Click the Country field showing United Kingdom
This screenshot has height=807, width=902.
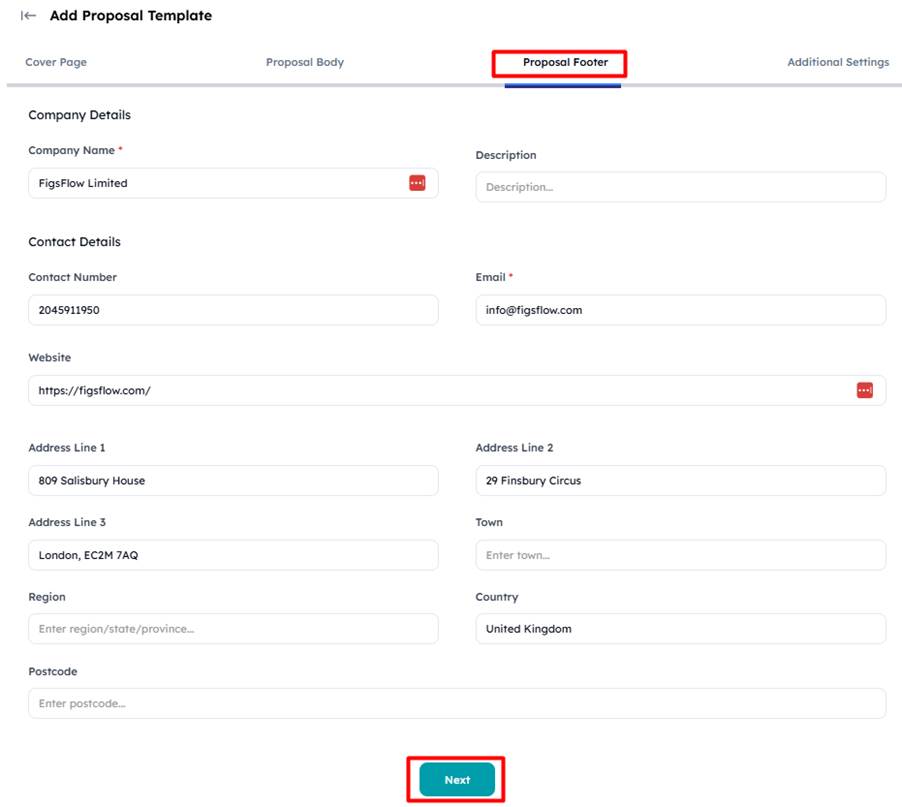pyautogui.click(x=681, y=629)
